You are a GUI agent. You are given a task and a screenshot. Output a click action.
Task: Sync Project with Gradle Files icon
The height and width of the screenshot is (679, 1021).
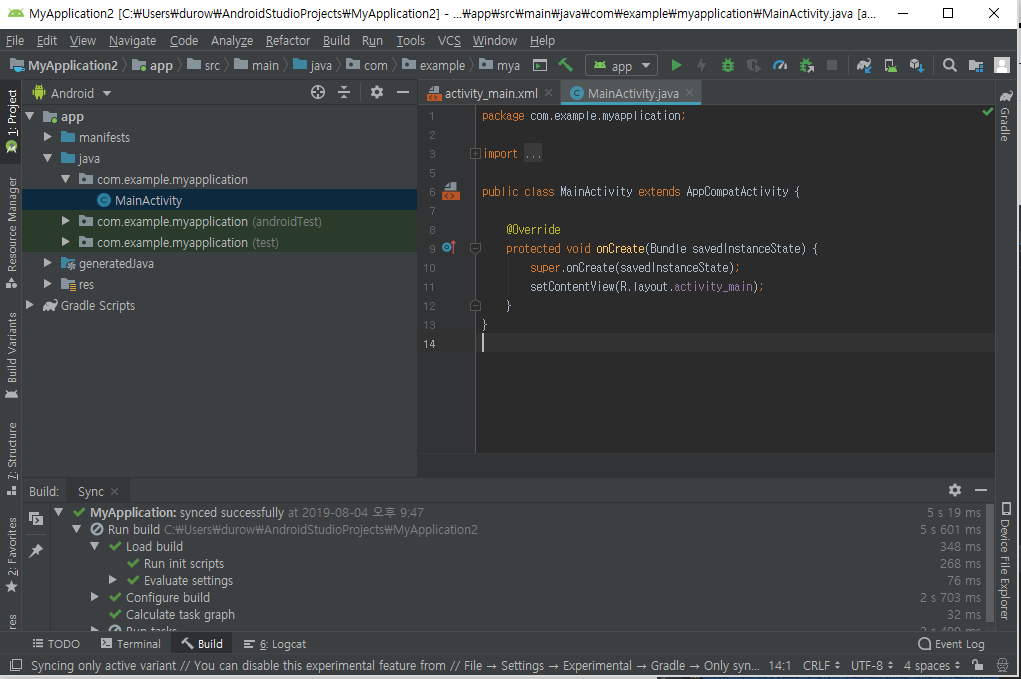coord(863,65)
